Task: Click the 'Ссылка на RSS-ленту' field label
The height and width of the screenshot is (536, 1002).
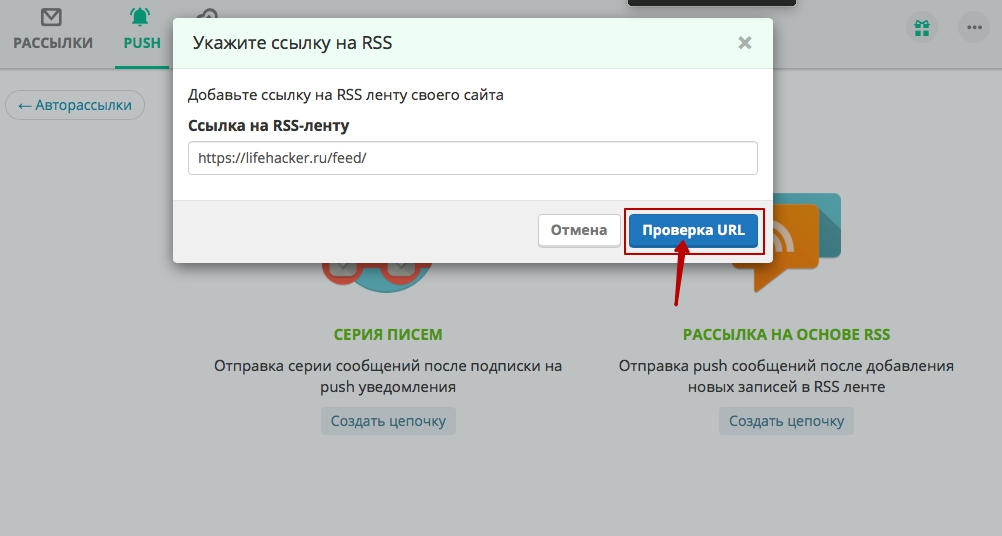Action: pos(268,126)
